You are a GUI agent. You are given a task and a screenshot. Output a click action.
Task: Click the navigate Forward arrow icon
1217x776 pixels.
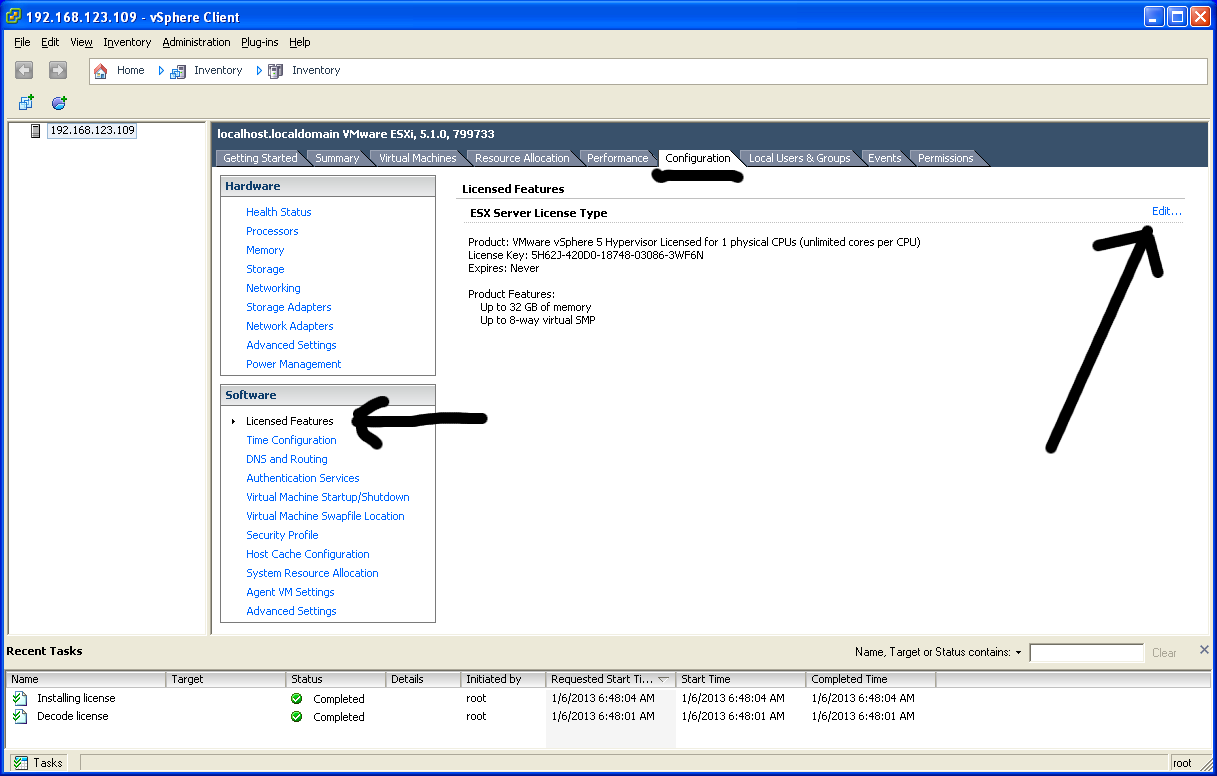[58, 70]
